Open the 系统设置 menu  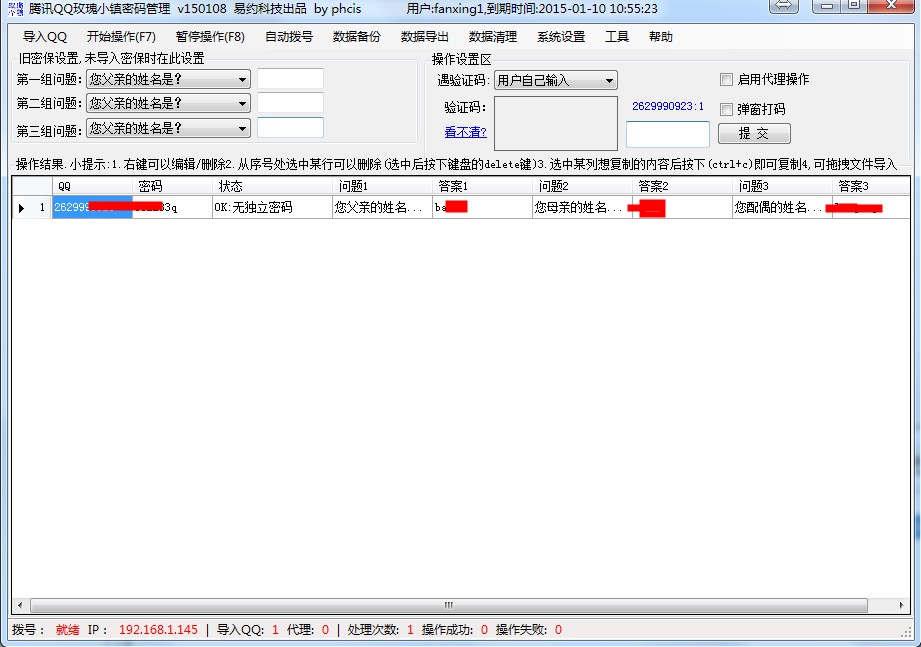click(x=561, y=37)
